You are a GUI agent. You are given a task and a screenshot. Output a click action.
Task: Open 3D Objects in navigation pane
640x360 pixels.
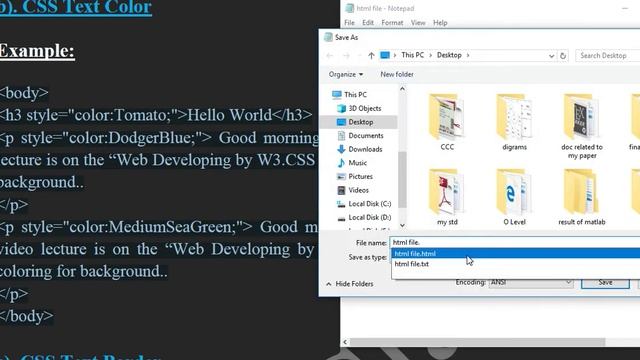pyautogui.click(x=364, y=109)
